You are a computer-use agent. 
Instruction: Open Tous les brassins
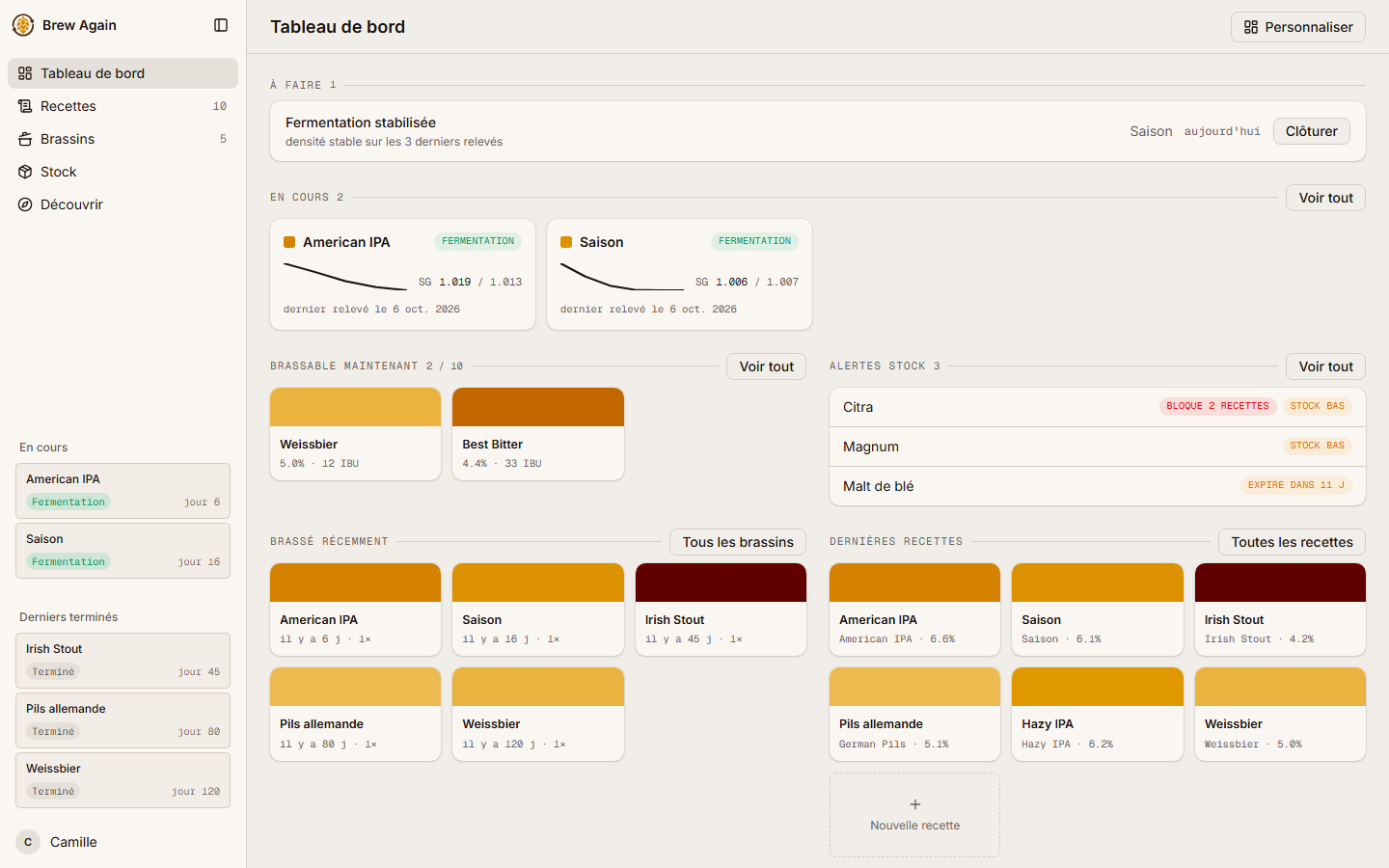[x=738, y=542]
